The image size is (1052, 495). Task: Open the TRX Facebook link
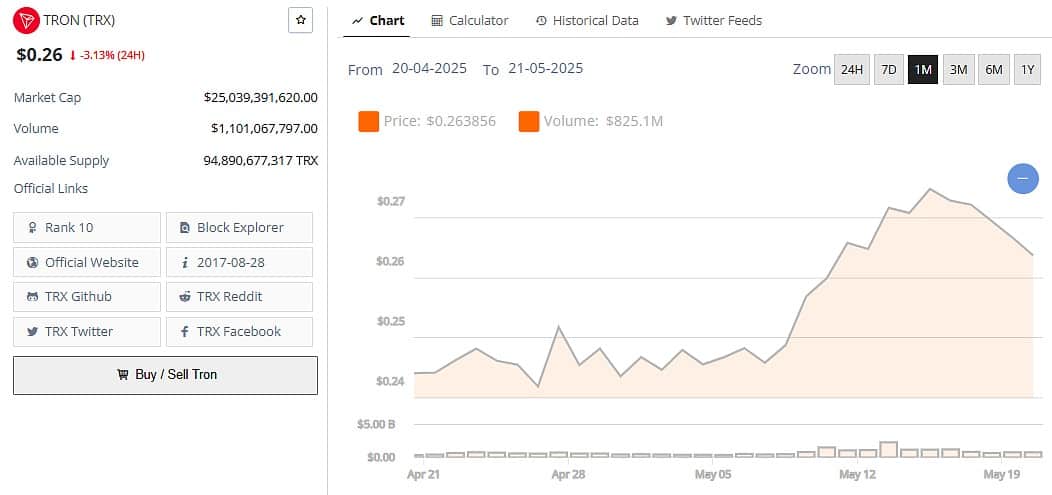[x=240, y=332]
